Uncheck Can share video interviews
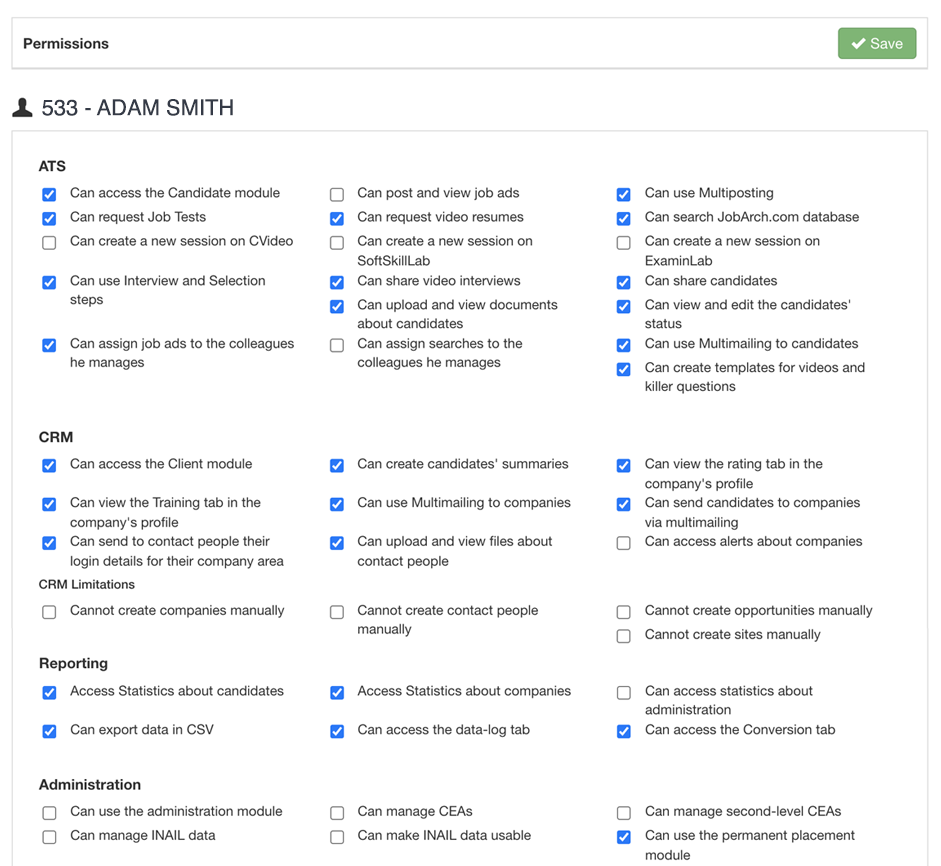 click(337, 282)
